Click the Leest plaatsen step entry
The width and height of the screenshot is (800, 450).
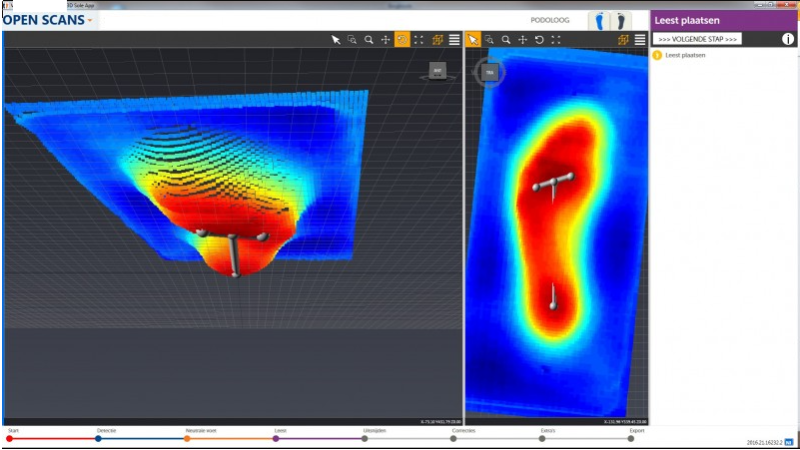[685, 55]
